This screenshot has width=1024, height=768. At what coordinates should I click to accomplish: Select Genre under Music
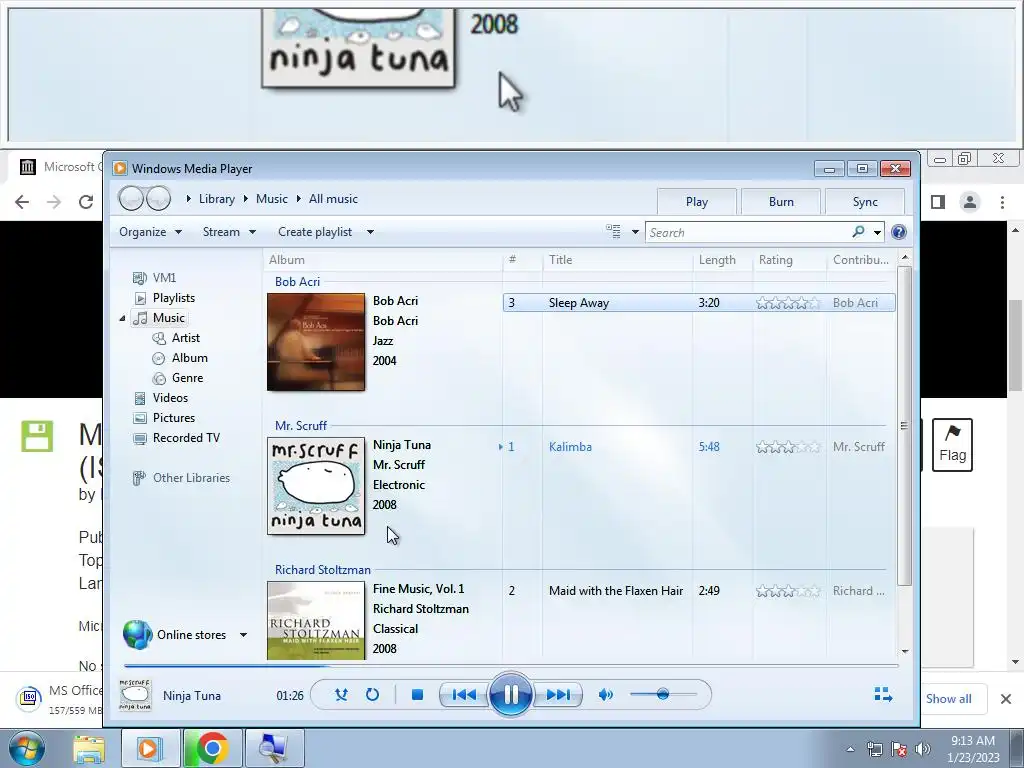coord(187,378)
